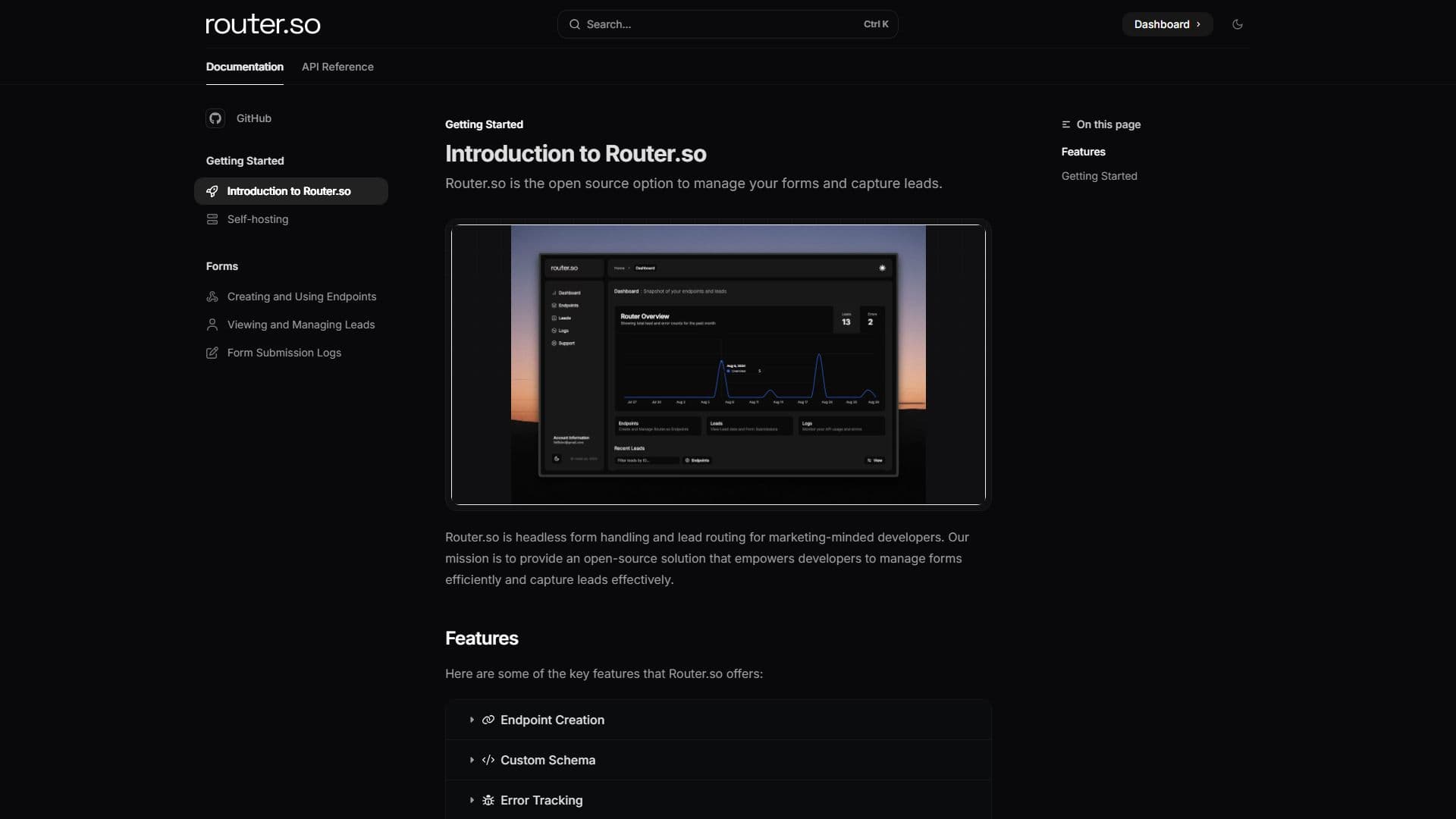Expand the Error Tracking accordion arrow

point(472,800)
